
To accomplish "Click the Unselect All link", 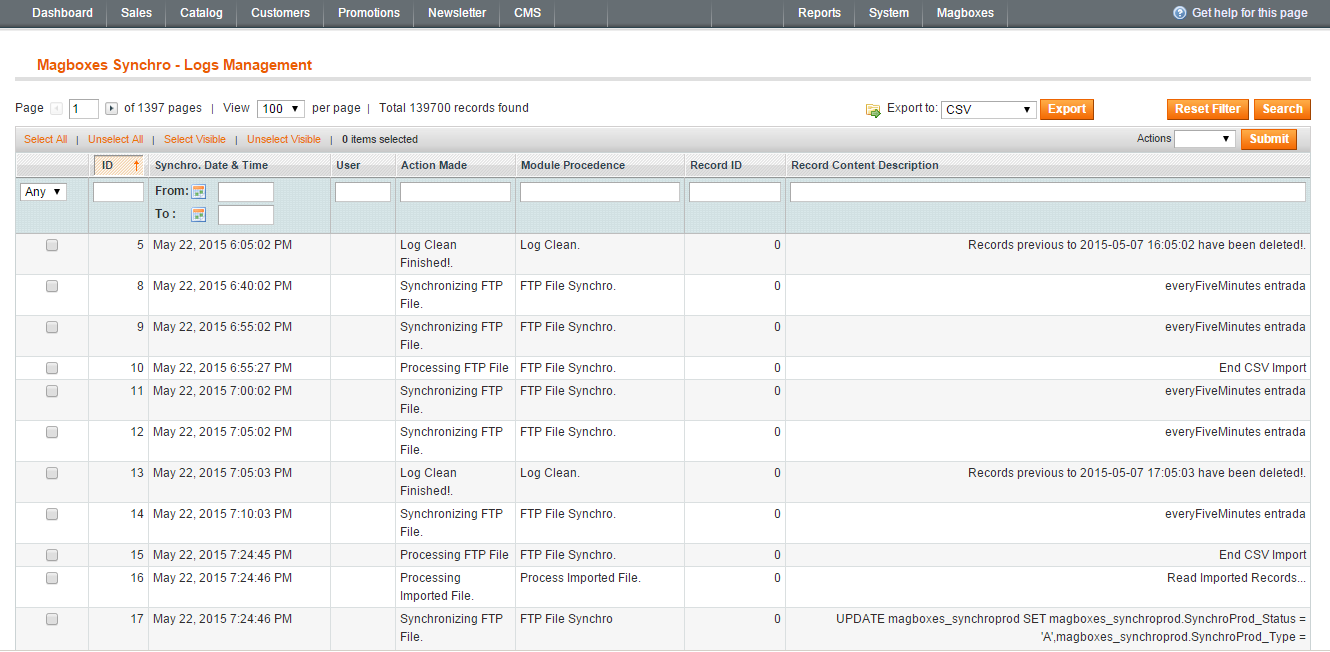I will click(116, 140).
